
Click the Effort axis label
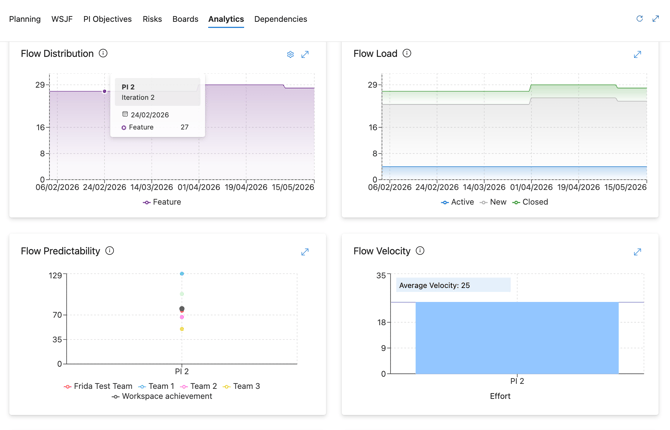click(x=500, y=396)
